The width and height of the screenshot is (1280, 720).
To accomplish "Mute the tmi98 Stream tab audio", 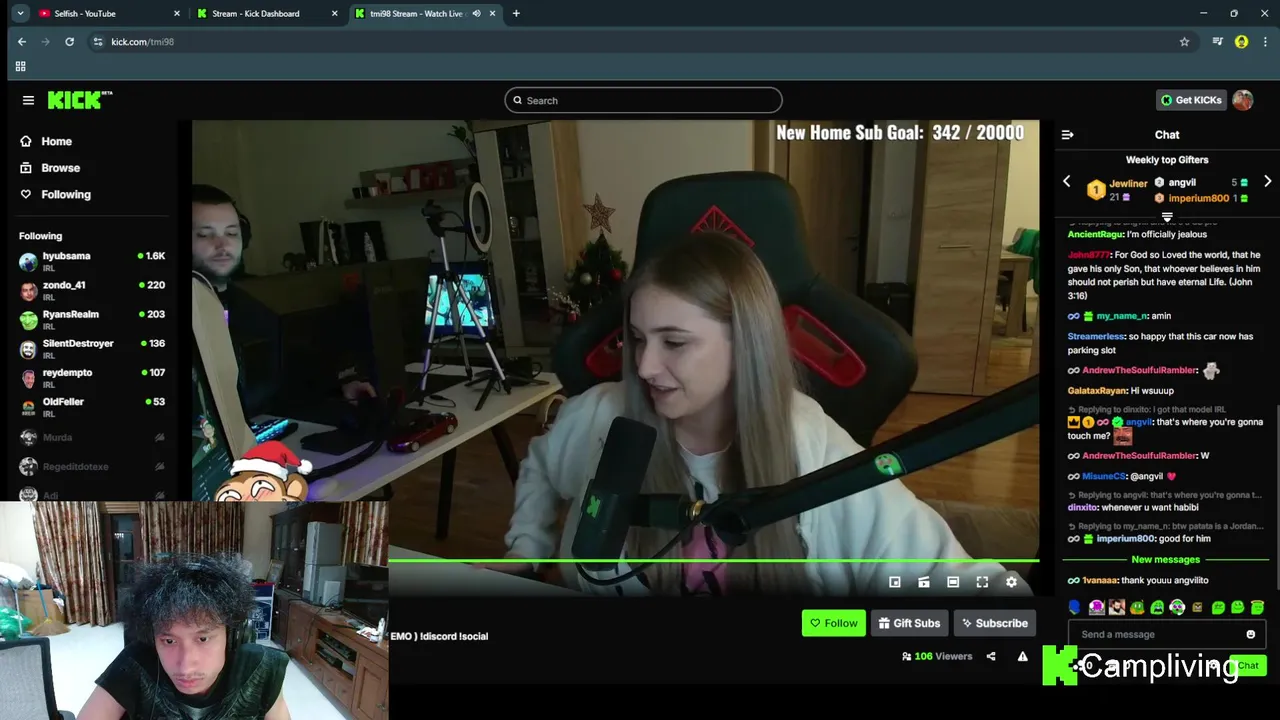I will (x=476, y=13).
